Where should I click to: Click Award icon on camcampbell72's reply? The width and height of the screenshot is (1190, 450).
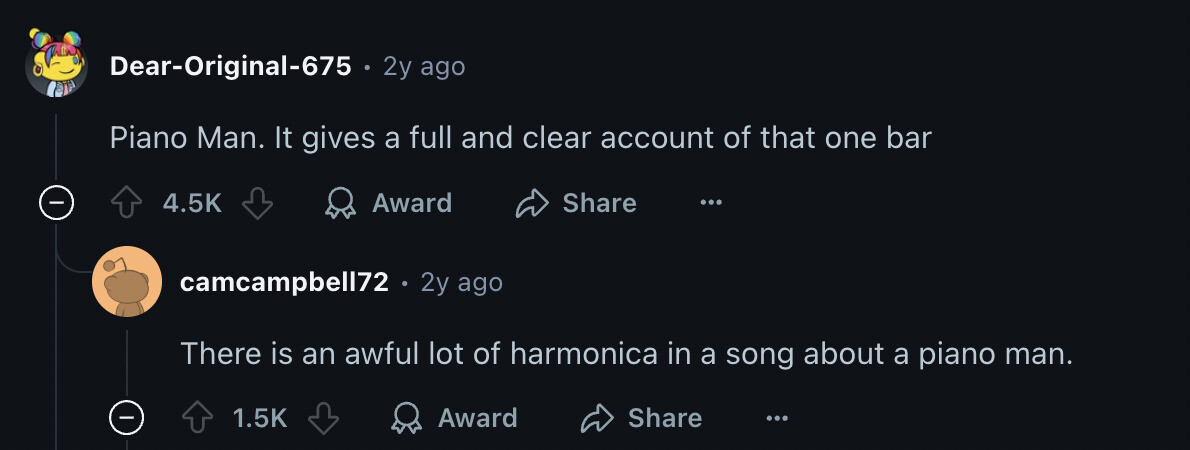point(406,418)
